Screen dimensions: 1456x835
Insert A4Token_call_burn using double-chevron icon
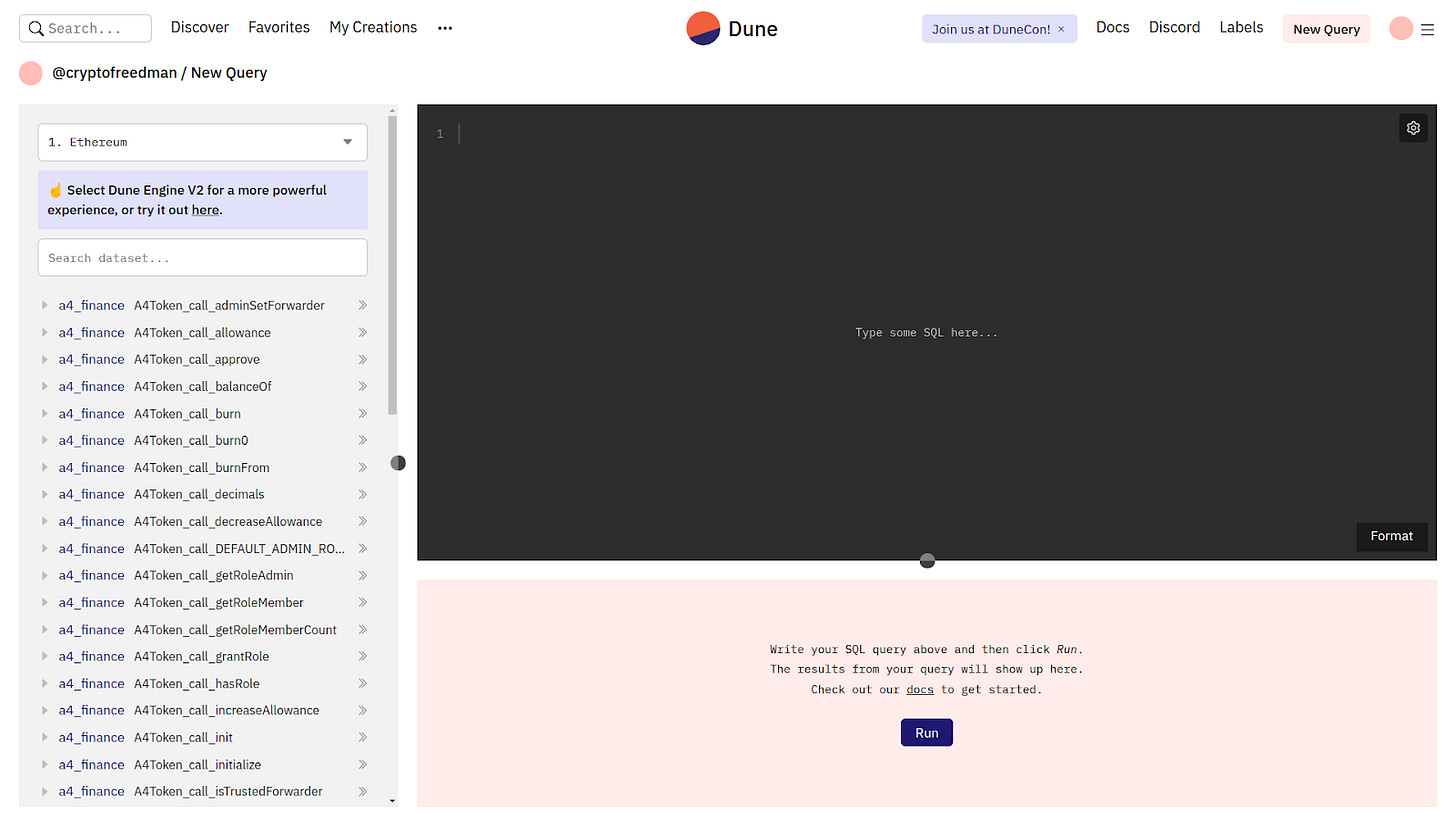(x=362, y=413)
